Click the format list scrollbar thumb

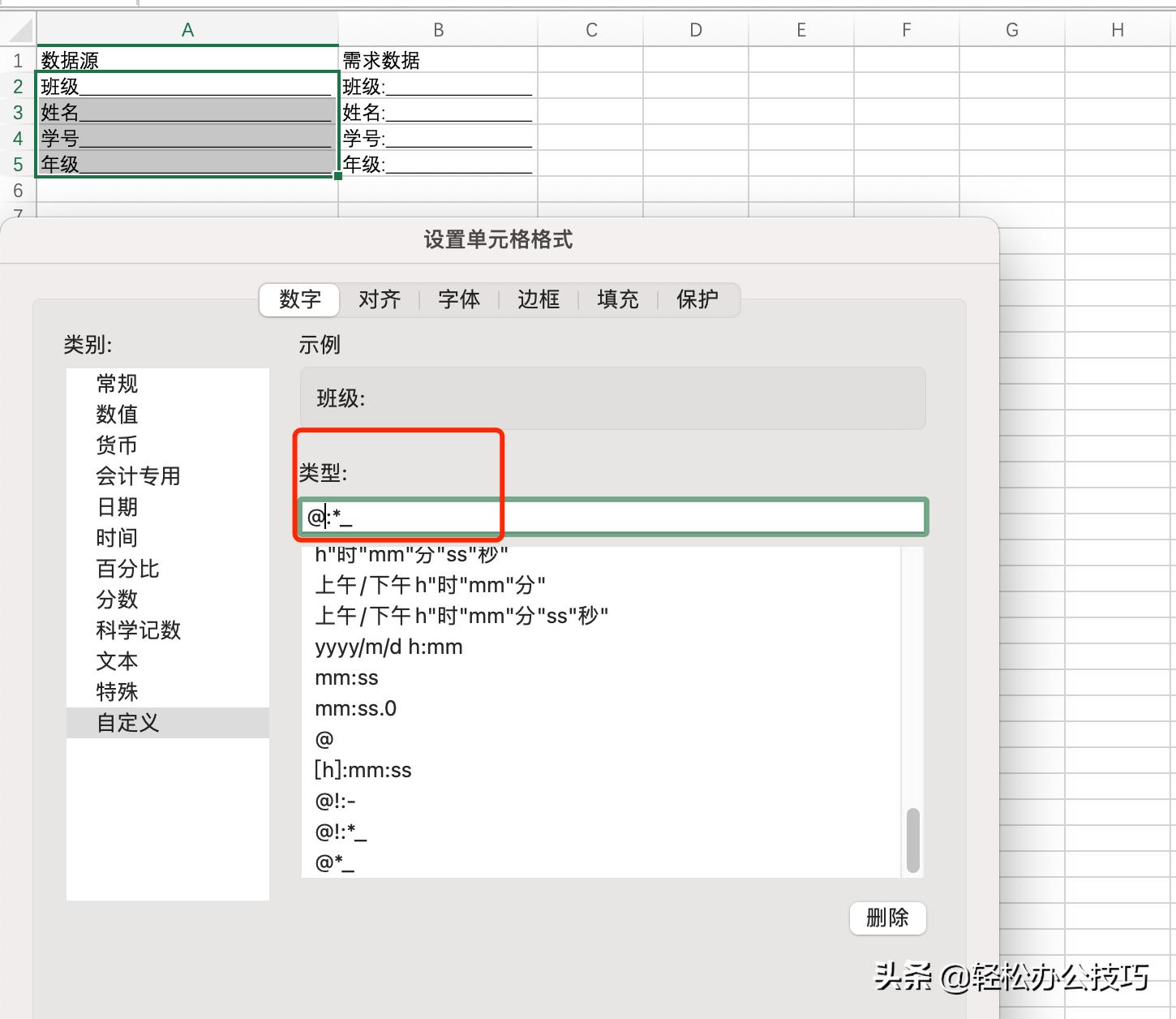coord(912,841)
